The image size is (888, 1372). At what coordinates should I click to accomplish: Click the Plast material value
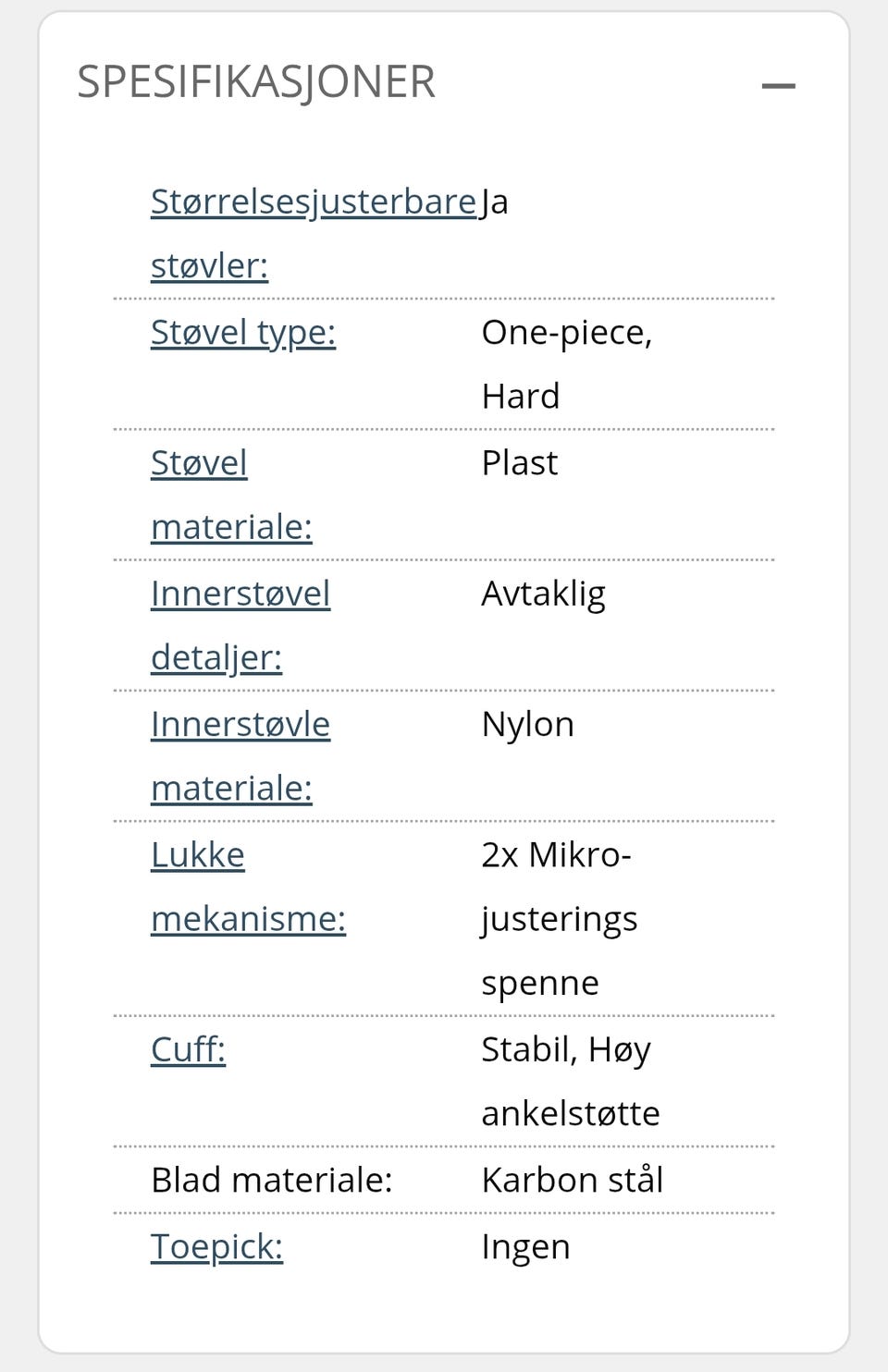pos(520,462)
